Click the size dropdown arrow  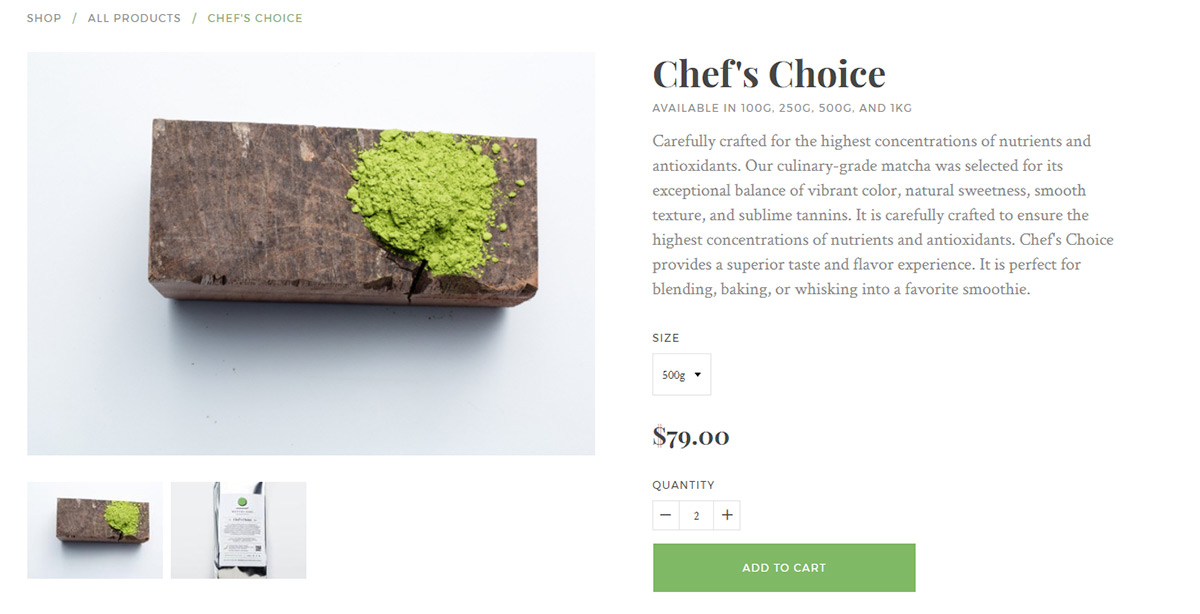click(x=697, y=375)
